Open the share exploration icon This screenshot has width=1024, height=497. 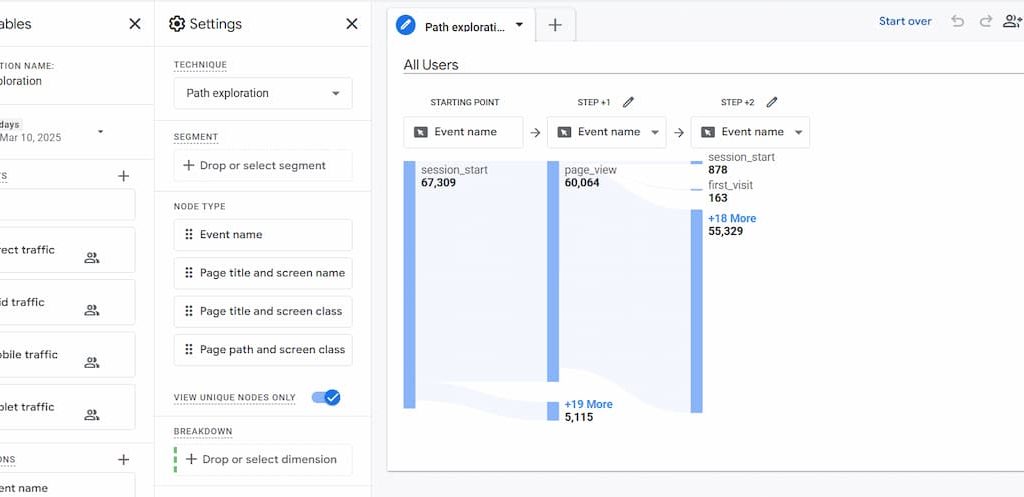(x=1012, y=22)
